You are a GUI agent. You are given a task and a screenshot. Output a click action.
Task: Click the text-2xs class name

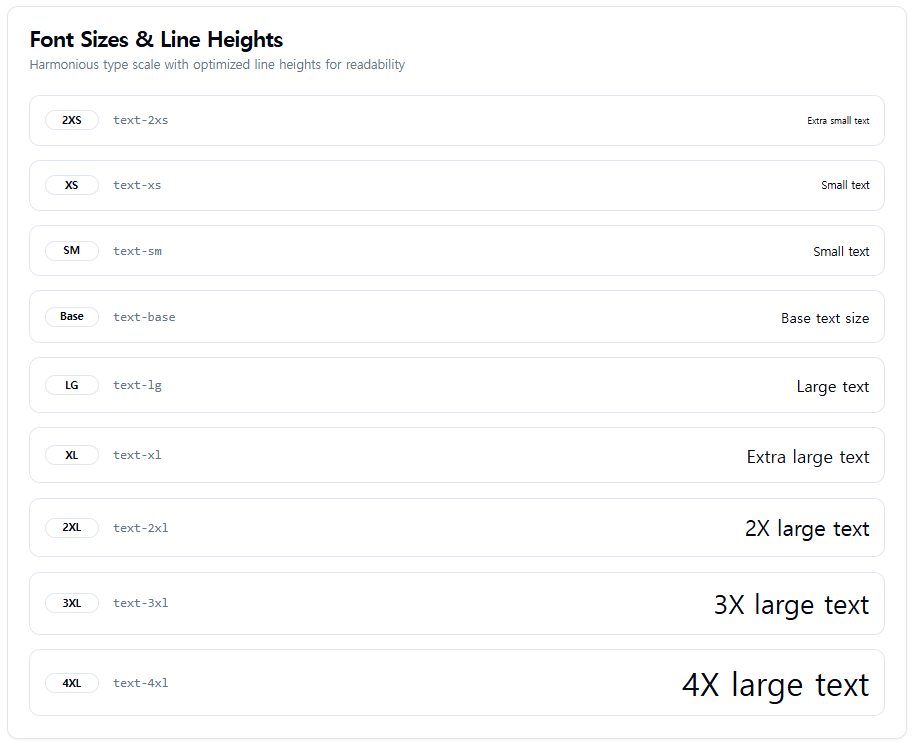pyautogui.click(x=141, y=120)
